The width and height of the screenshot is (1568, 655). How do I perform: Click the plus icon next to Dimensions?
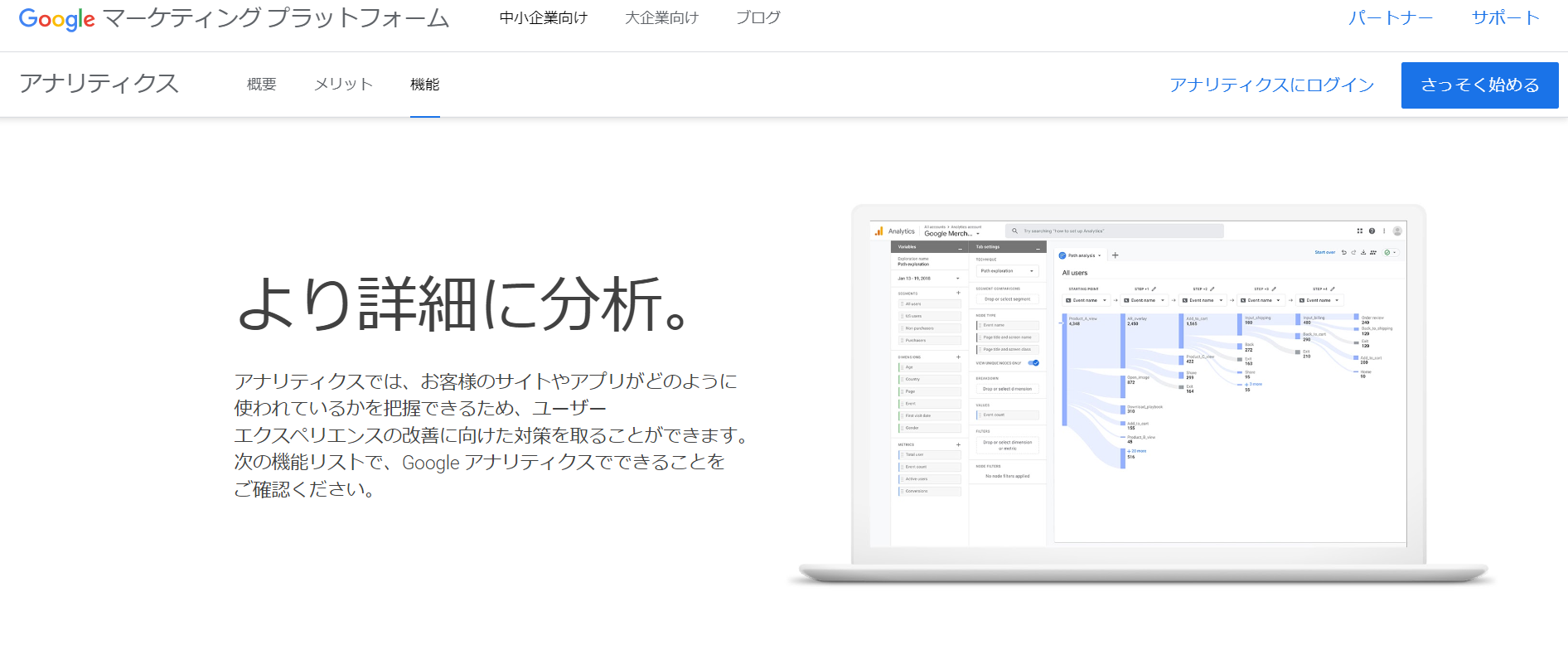pyautogui.click(x=958, y=357)
